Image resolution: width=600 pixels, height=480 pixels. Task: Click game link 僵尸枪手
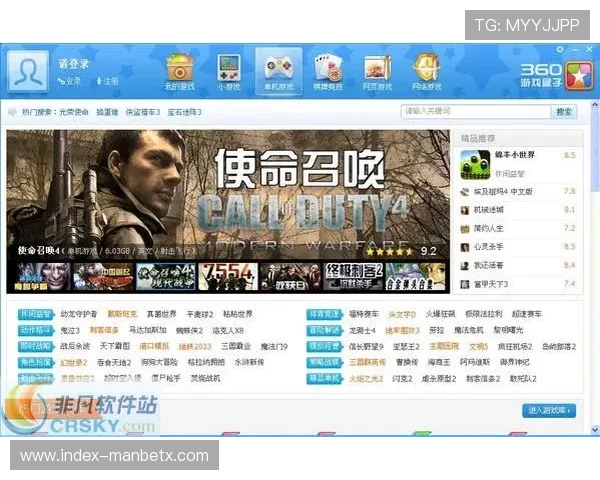(x=166, y=378)
